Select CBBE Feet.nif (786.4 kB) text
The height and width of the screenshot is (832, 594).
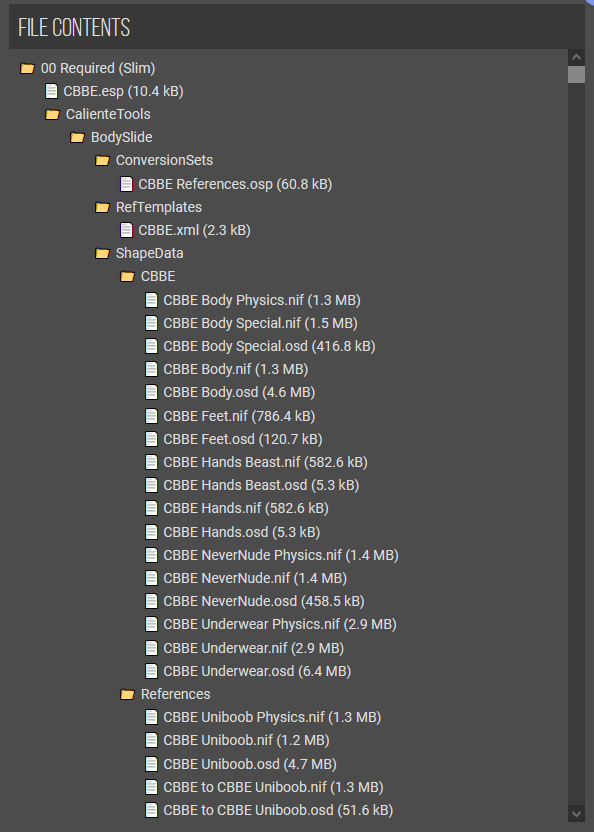coord(239,416)
